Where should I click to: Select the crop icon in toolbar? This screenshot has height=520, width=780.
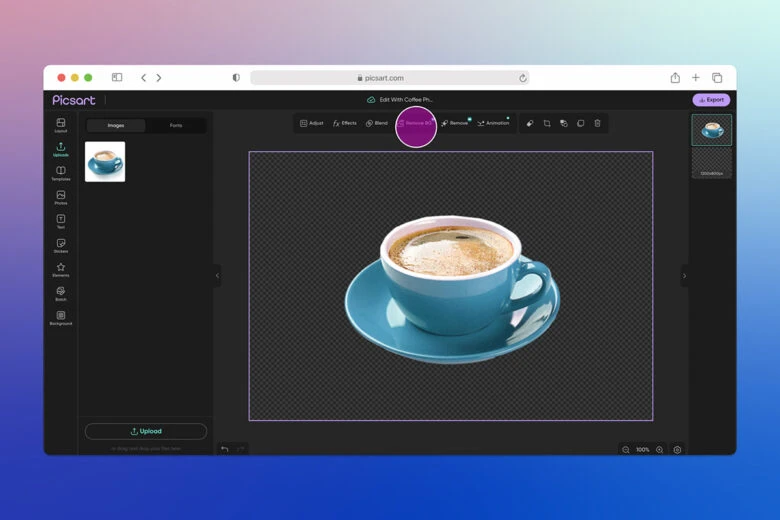[547, 123]
